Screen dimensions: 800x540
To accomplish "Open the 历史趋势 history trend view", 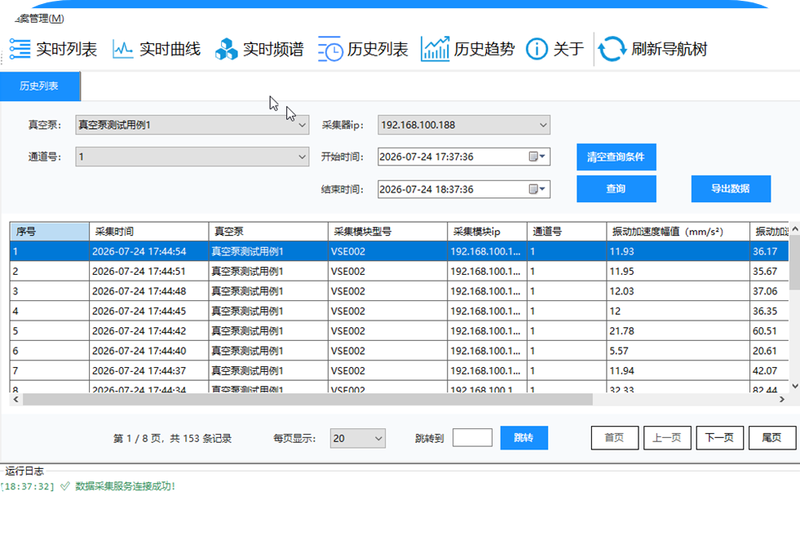I will (x=468, y=49).
